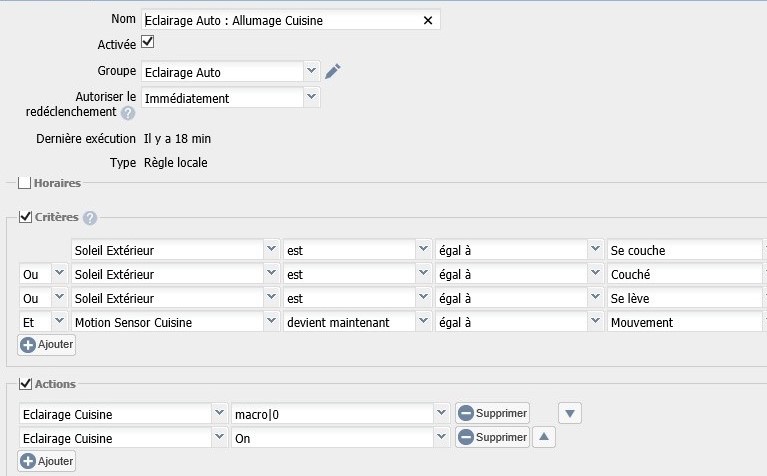
Task: Click 'Il y a 18 min' text
Action: pyautogui.click(x=177, y=139)
